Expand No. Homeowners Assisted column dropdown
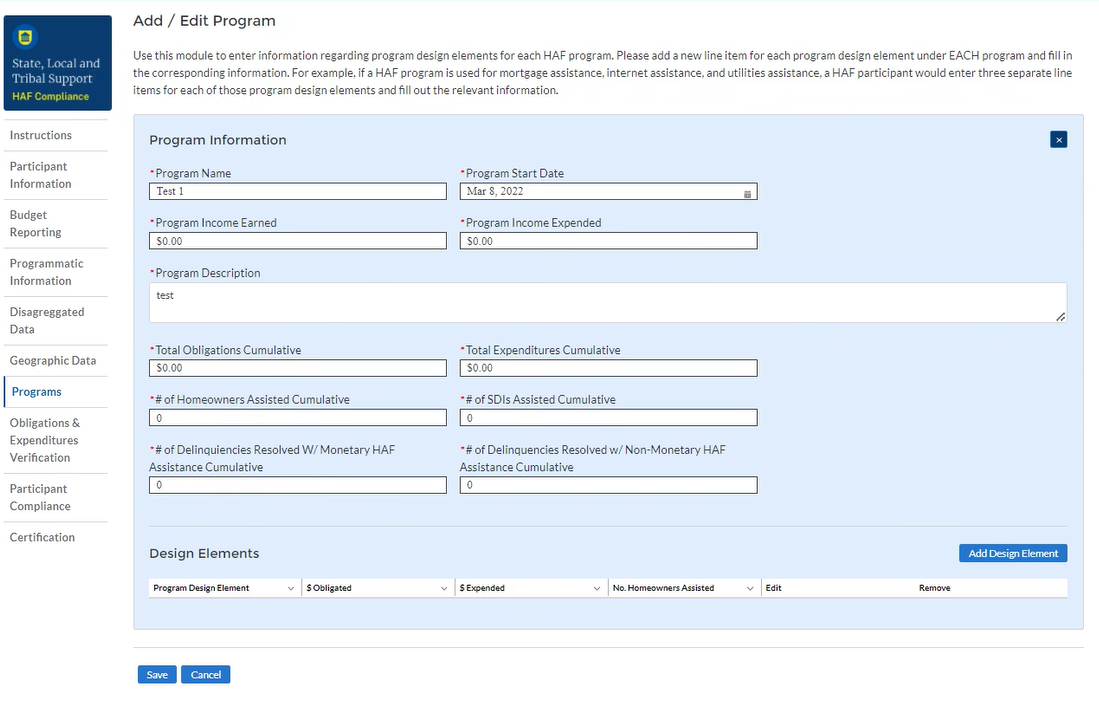The width and height of the screenshot is (1099, 720). tap(750, 588)
